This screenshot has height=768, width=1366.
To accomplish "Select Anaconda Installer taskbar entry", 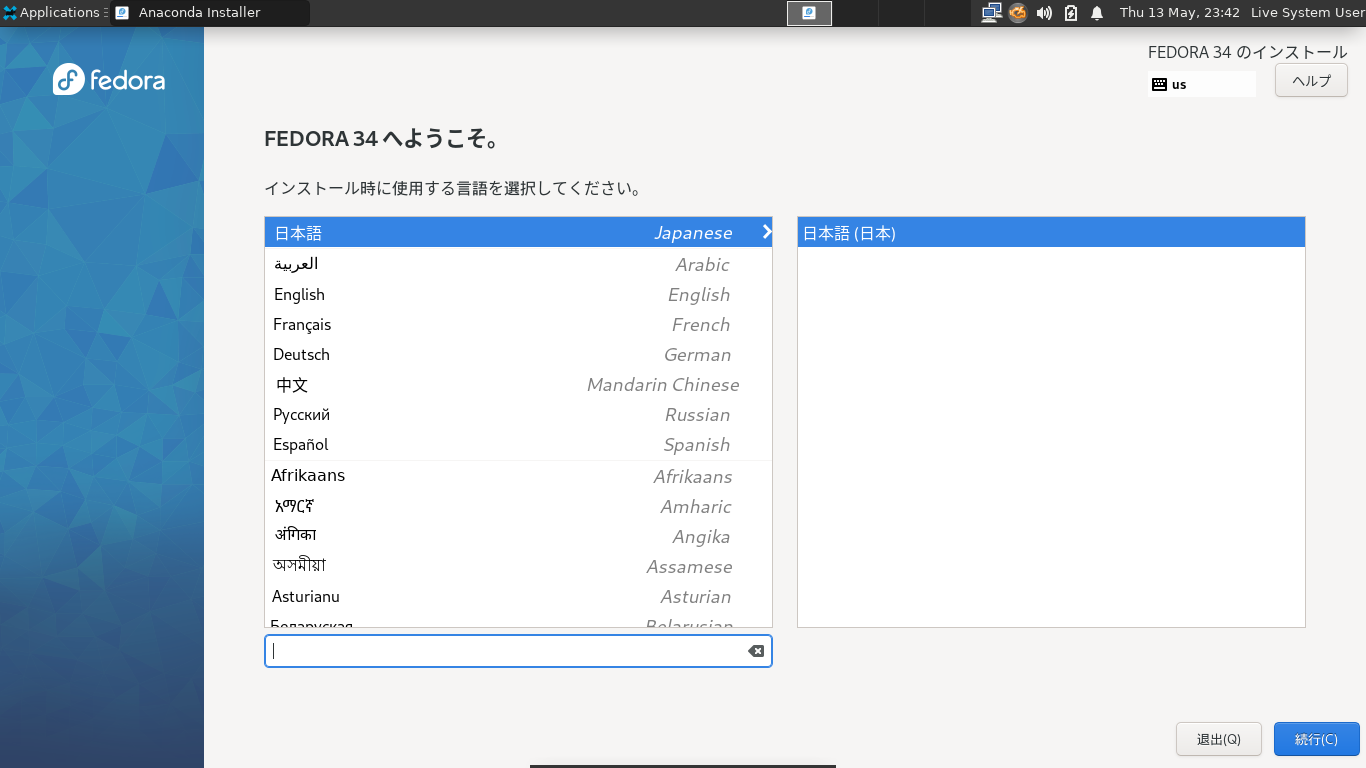I will click(210, 13).
